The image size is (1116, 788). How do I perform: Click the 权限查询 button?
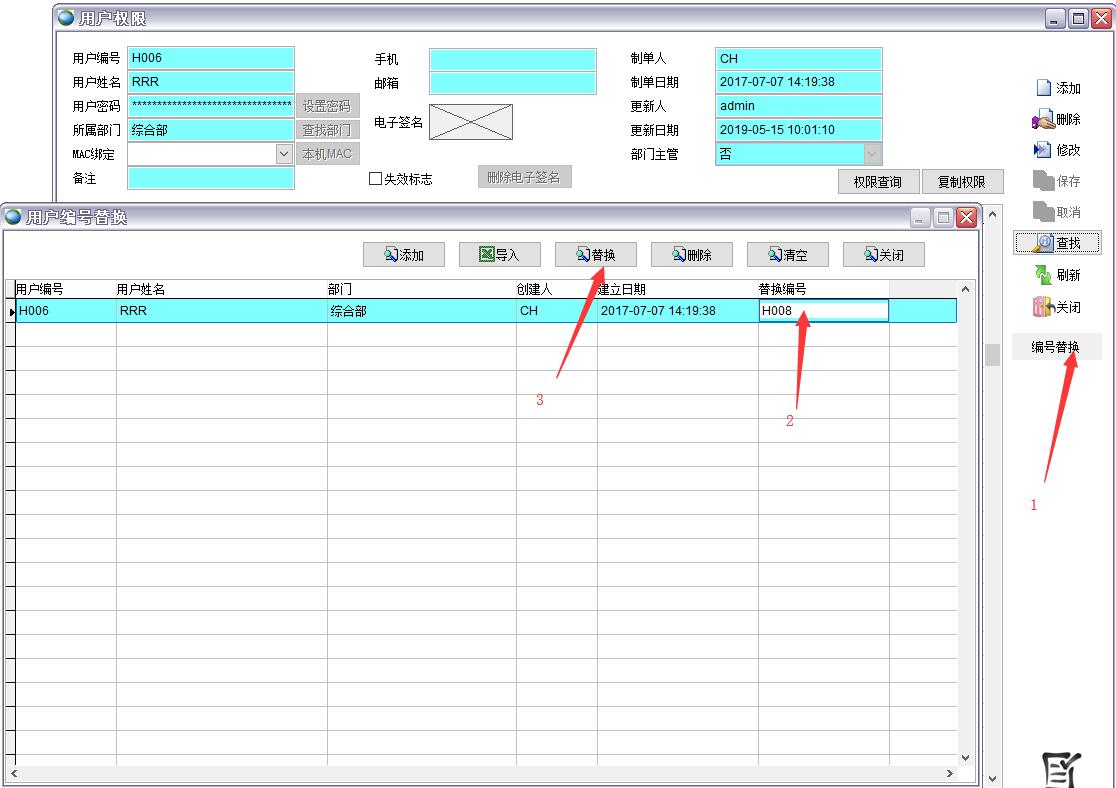877,182
